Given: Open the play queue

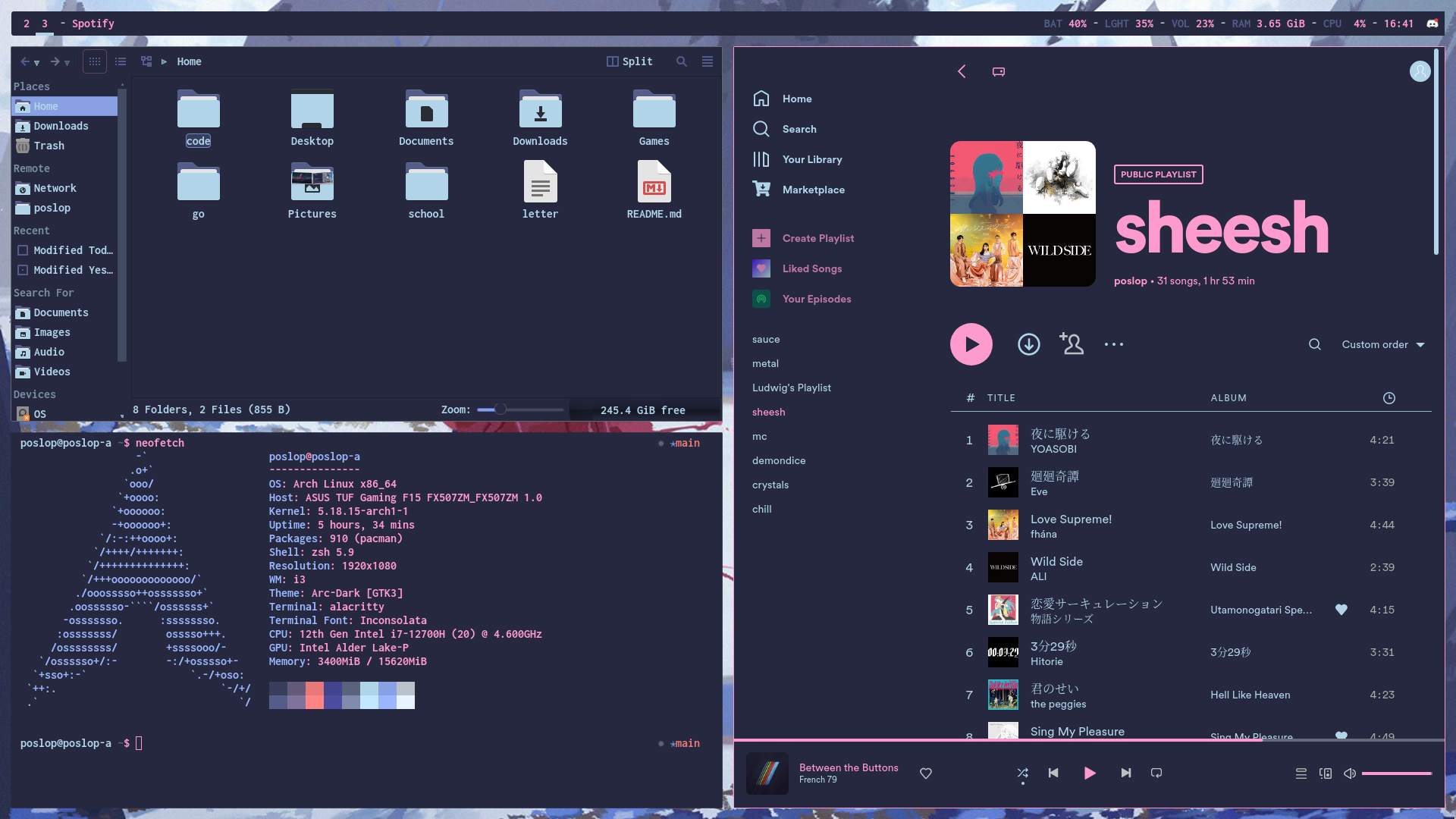Looking at the screenshot, I should 1301,773.
